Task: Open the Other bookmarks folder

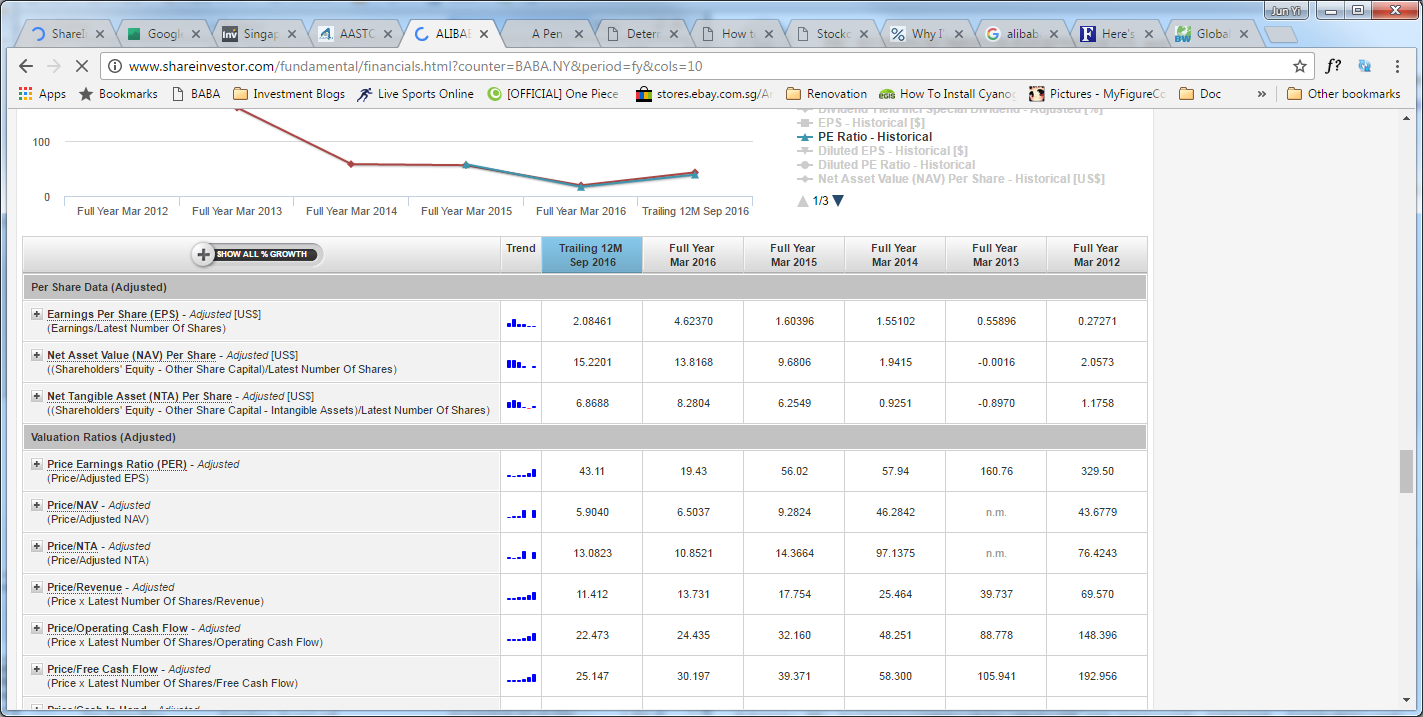Action: click(1343, 94)
